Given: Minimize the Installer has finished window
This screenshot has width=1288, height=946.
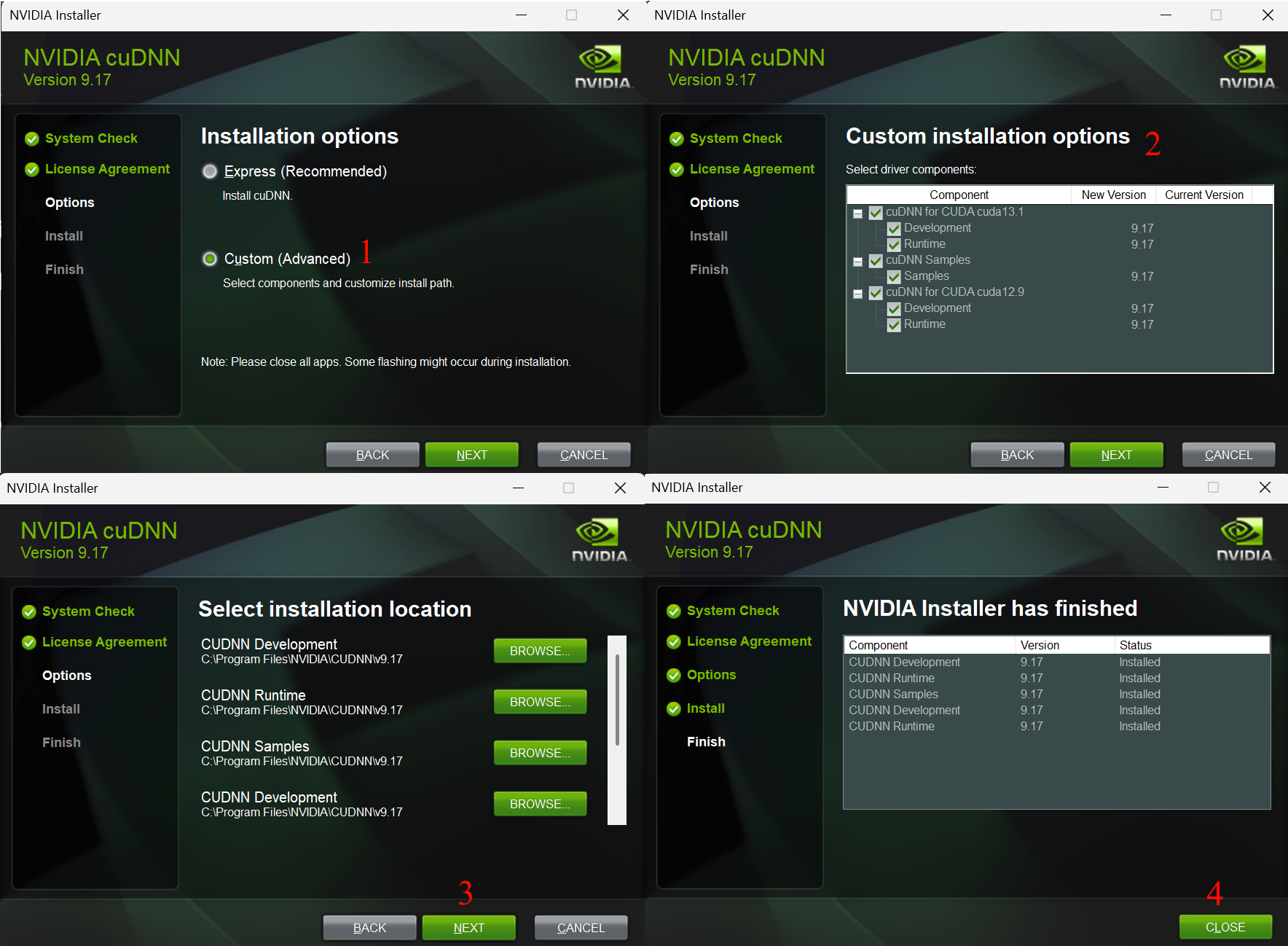Looking at the screenshot, I should (x=1163, y=488).
